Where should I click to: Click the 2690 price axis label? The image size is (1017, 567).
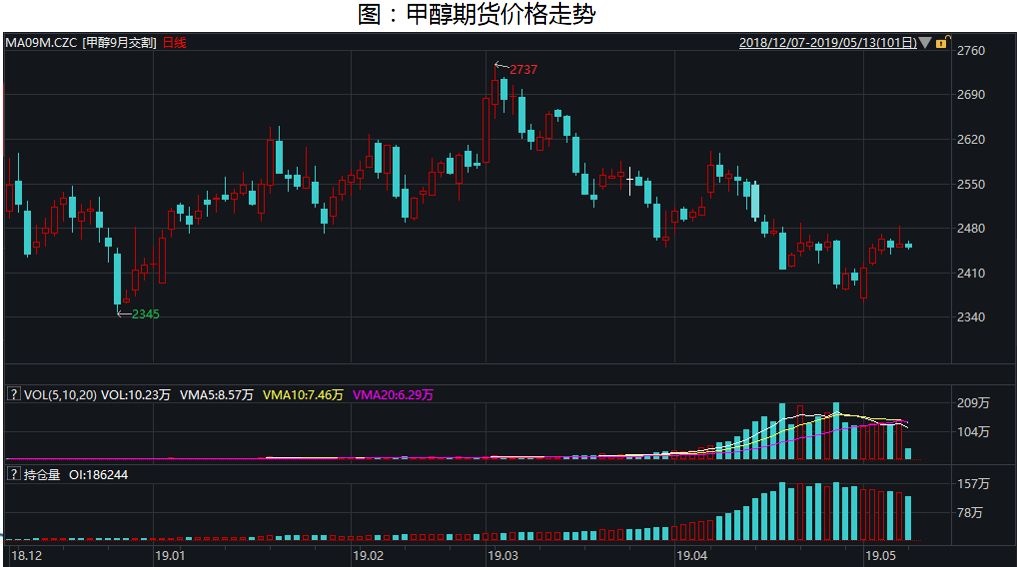971,95
